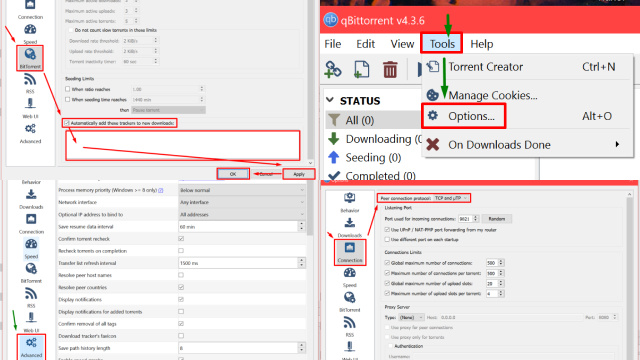Click the Tools menu
Viewport: 640px width, 360px height.
(442, 44)
